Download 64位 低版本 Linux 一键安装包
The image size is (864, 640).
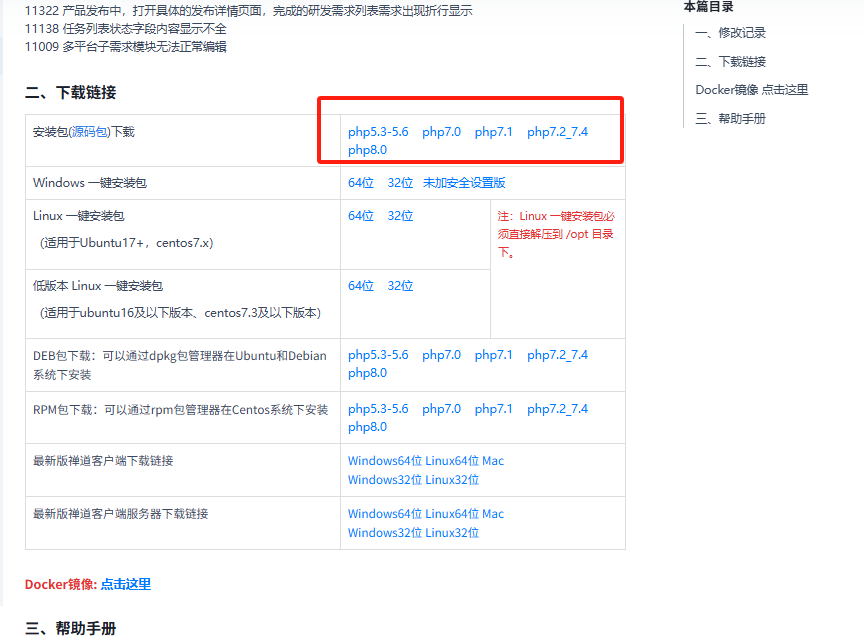click(x=361, y=286)
